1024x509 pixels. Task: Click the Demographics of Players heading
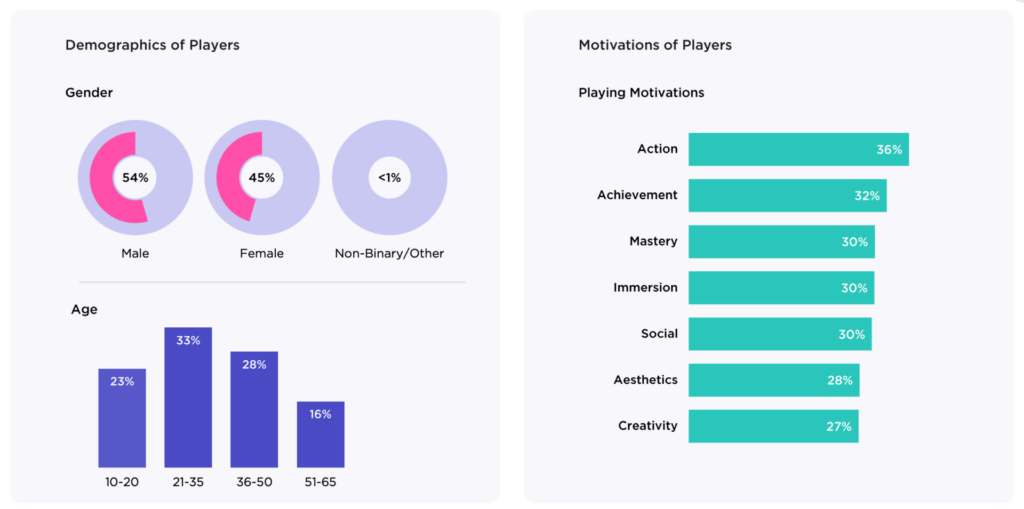pos(152,45)
